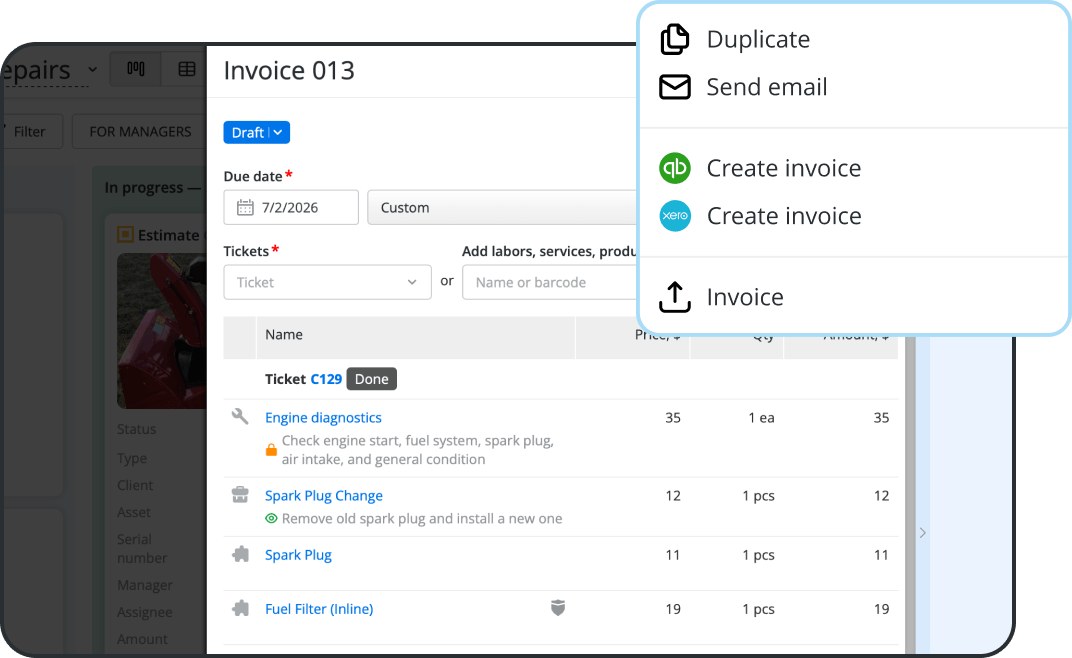The image size is (1072, 658).
Task: Switch to table view icon
Action: point(187,69)
